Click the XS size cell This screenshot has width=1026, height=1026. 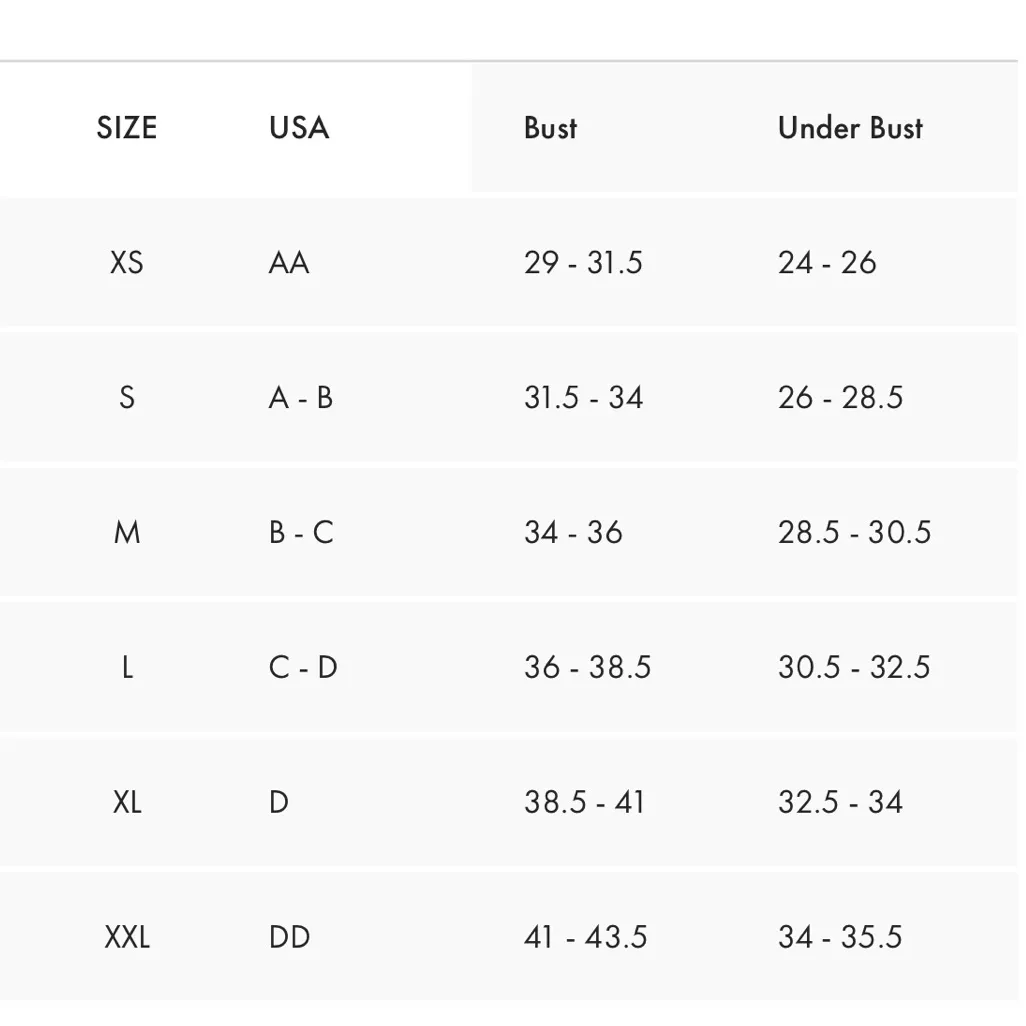pos(127,262)
